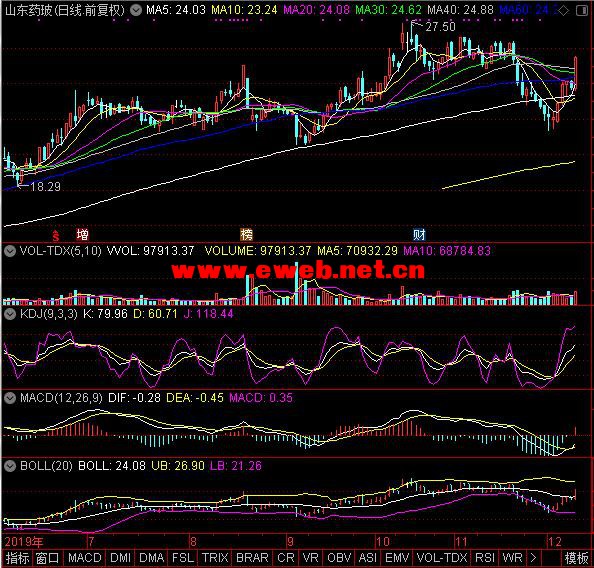Click the 2019年 label on the time axis
The image size is (594, 568).
[x=23, y=542]
